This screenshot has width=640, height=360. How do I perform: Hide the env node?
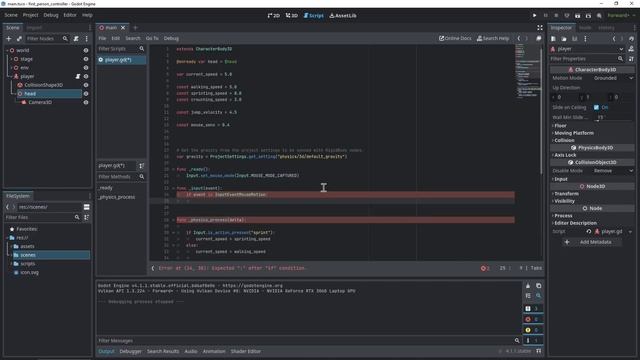pos(86,68)
